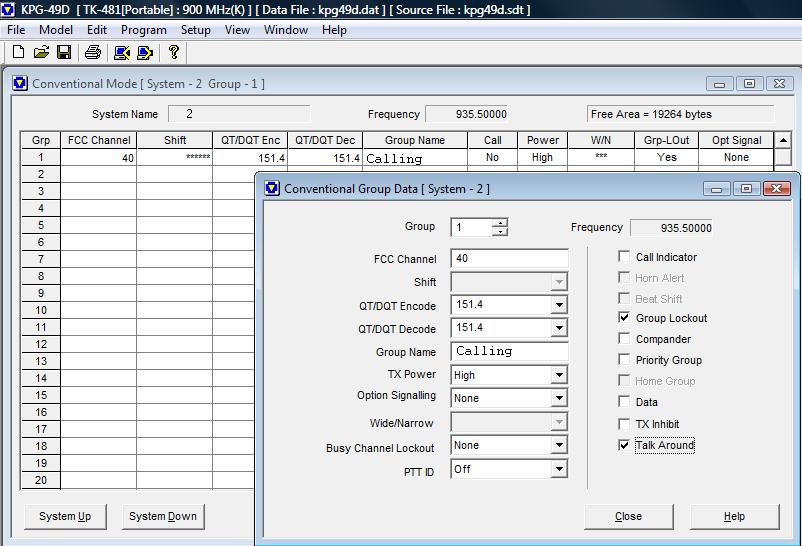Click the Help button in Group Data dialog

(734, 516)
